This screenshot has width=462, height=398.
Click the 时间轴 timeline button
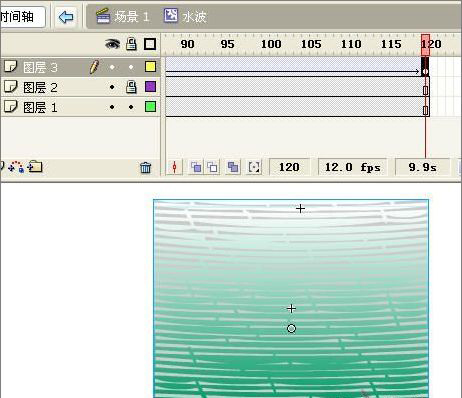20,17
